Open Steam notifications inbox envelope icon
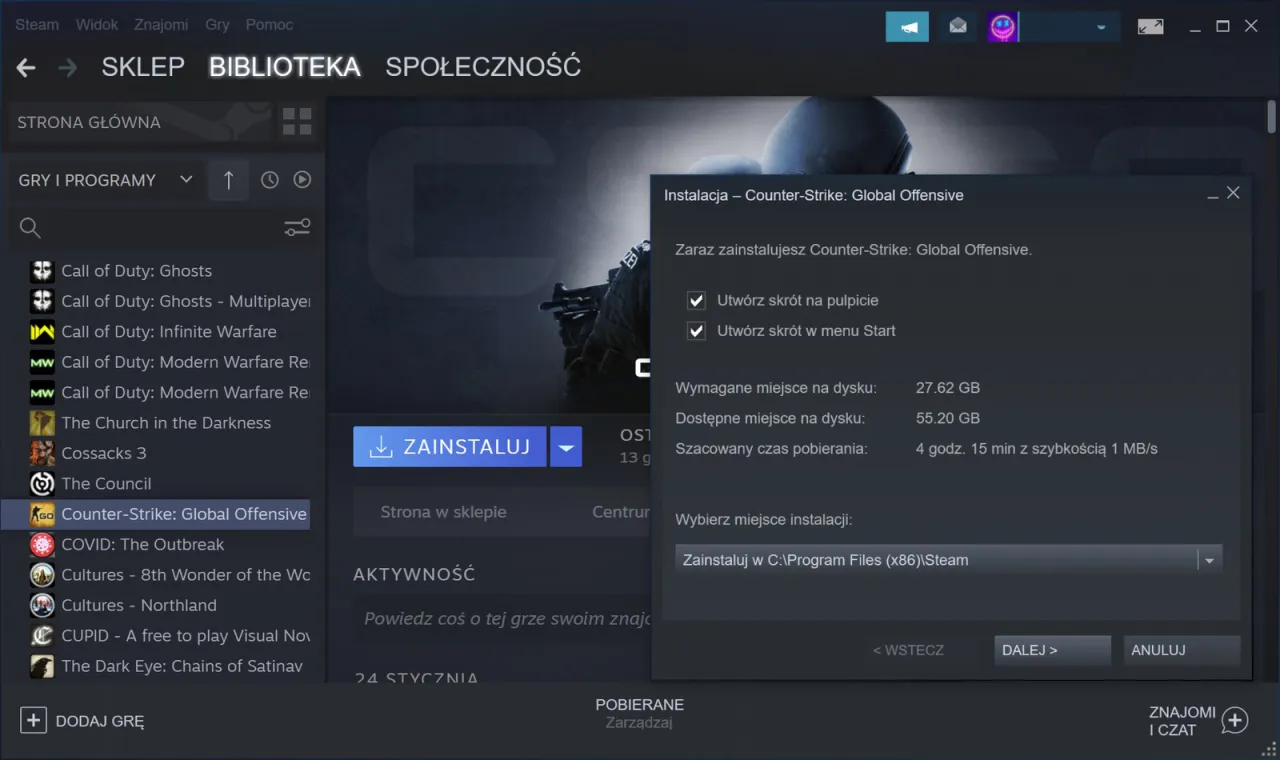Viewport: 1280px width, 760px height. click(957, 26)
